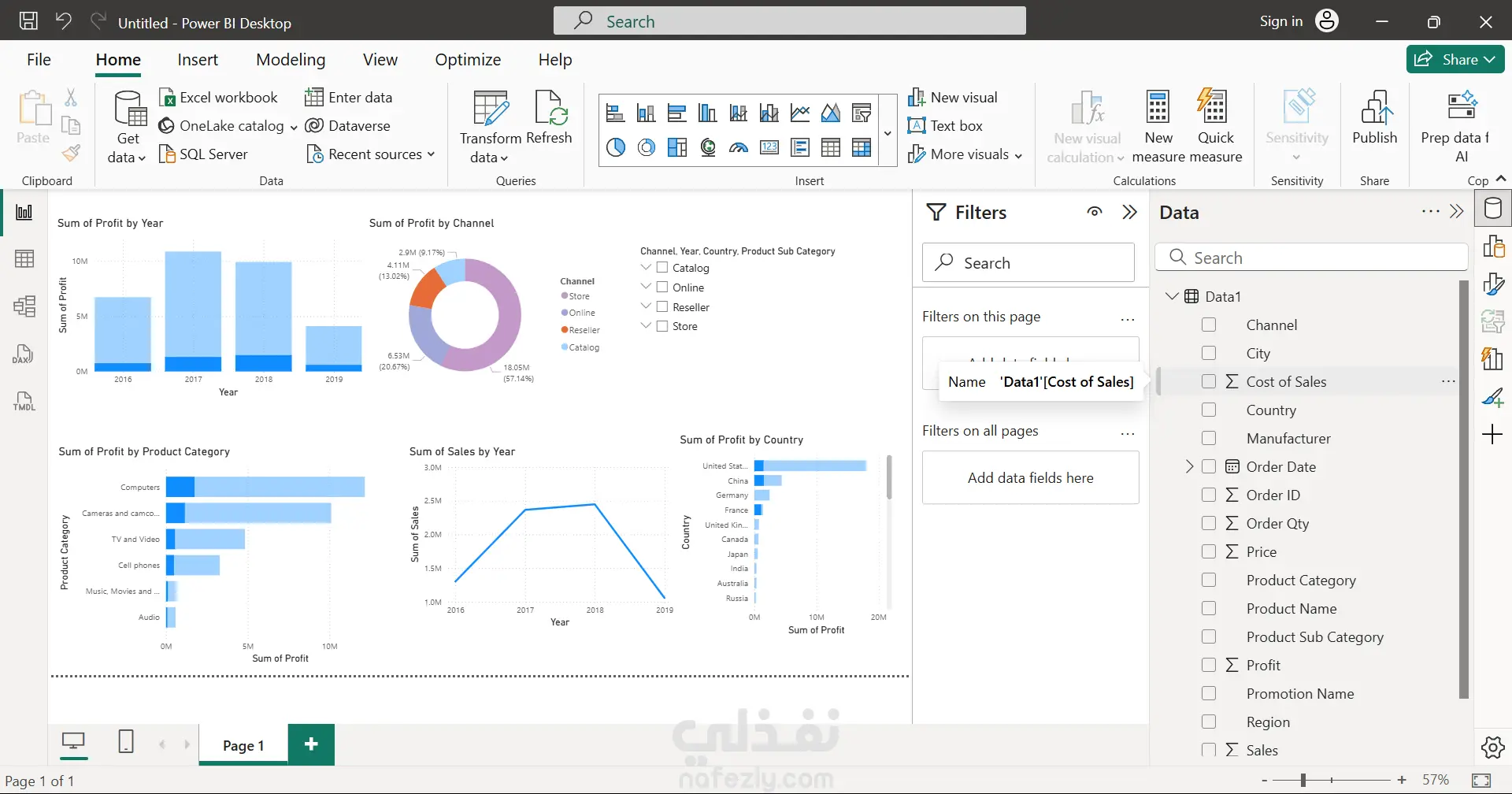Viewport: 1512px width, 794px height.
Task: Create a New measure
Action: (x=1158, y=127)
